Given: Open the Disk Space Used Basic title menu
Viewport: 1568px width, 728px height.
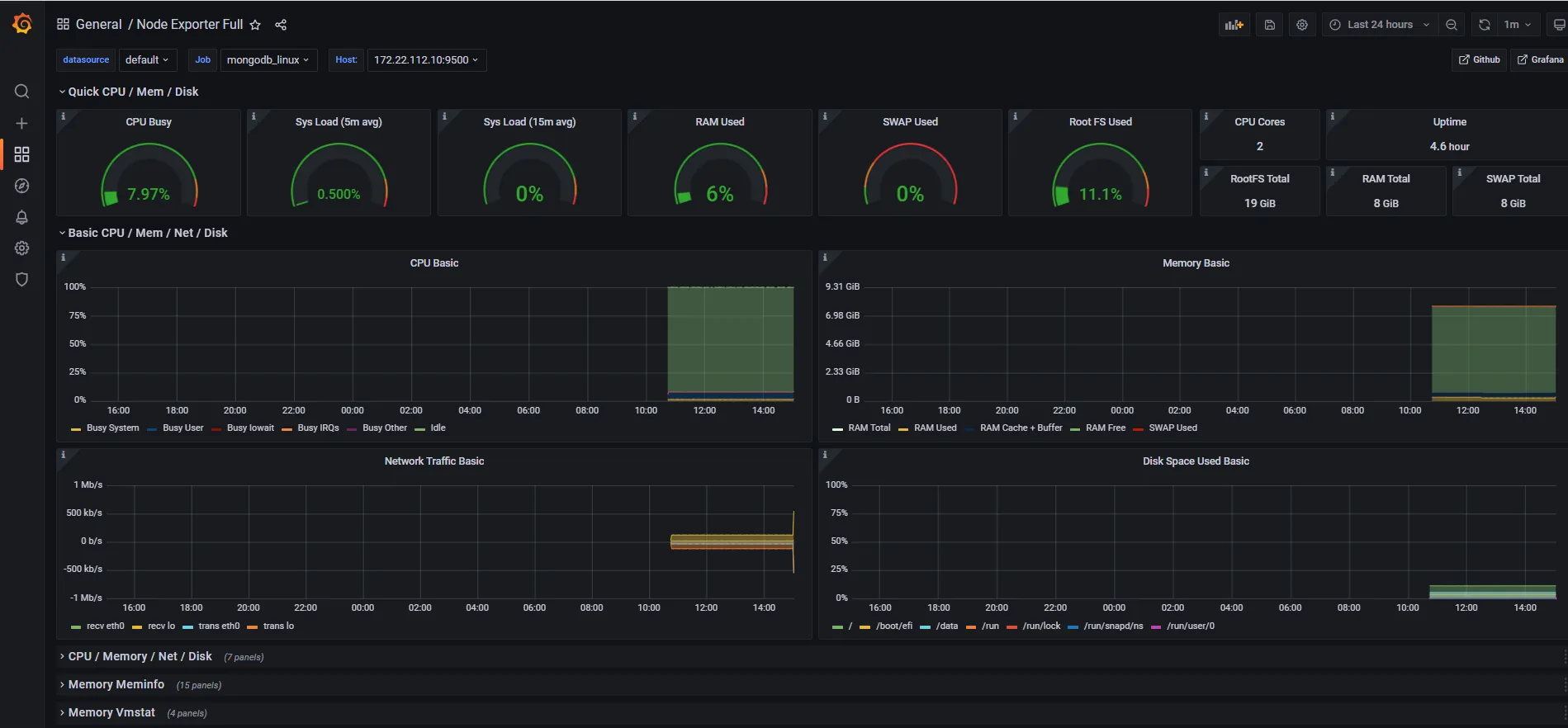Looking at the screenshot, I should point(1196,461).
